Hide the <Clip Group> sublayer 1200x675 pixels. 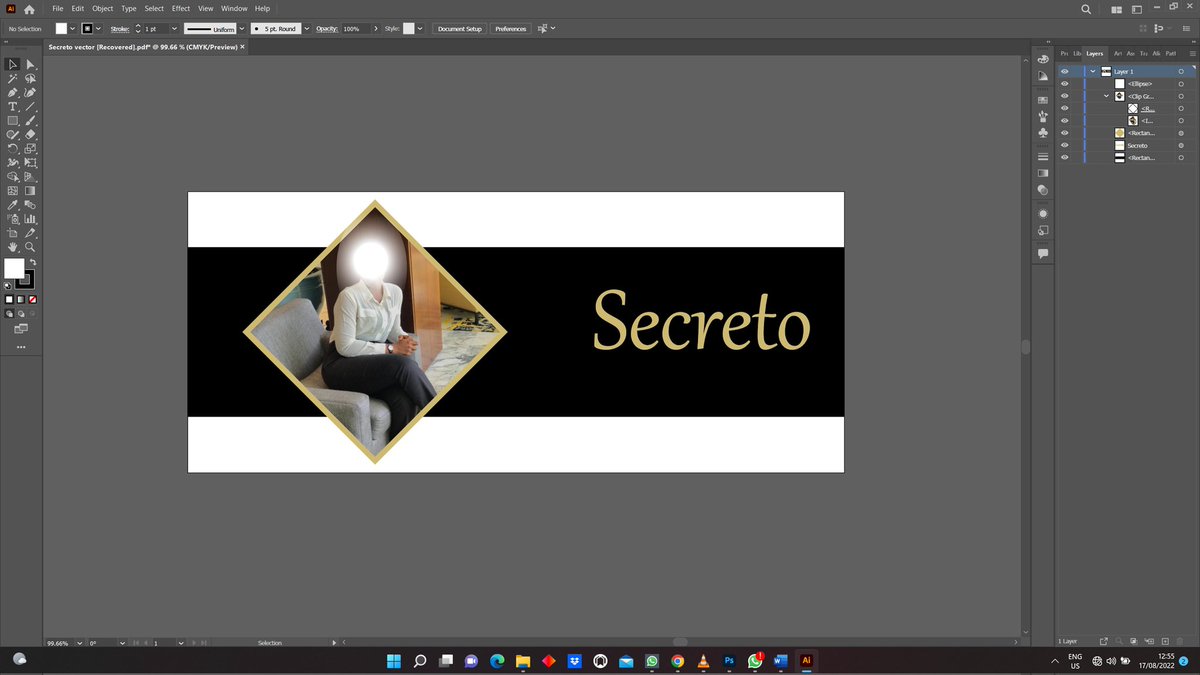click(x=1064, y=96)
